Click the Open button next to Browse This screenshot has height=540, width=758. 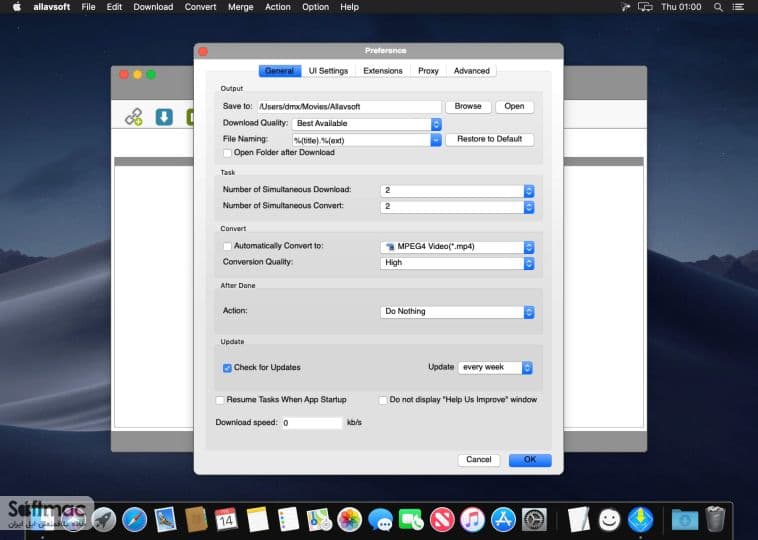pos(514,106)
